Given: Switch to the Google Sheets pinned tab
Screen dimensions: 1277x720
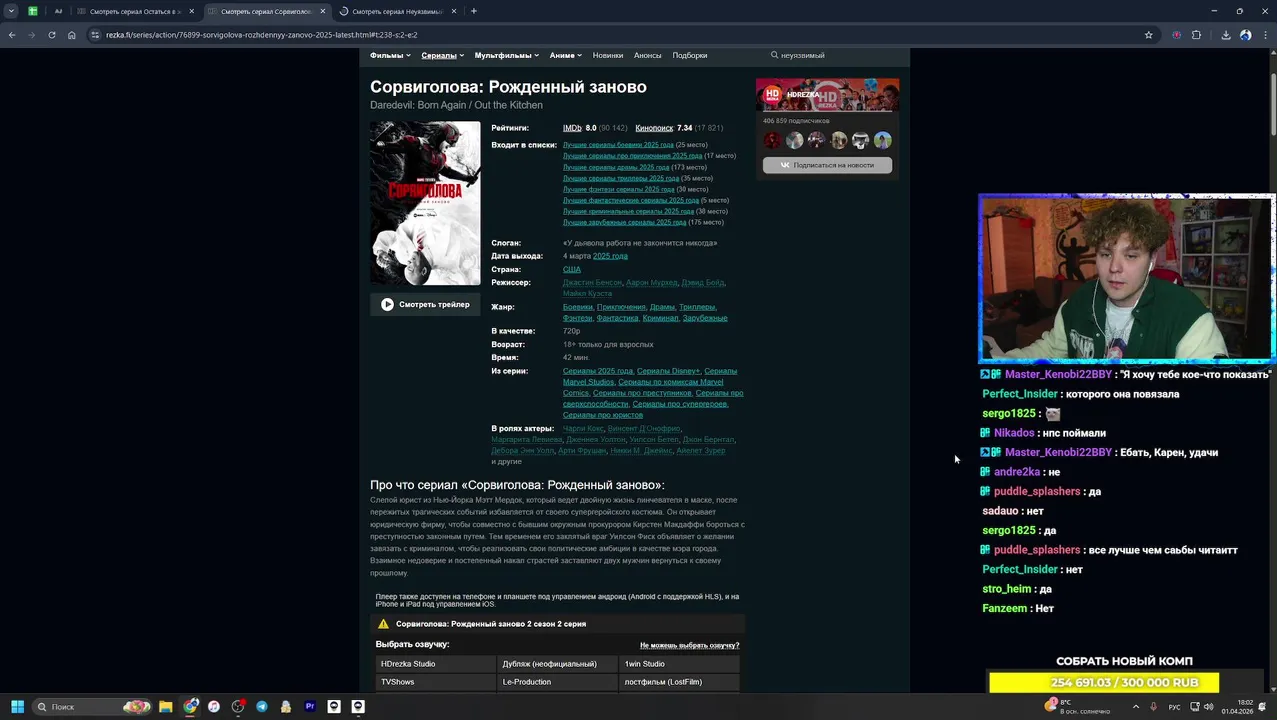Looking at the screenshot, I should point(33,11).
